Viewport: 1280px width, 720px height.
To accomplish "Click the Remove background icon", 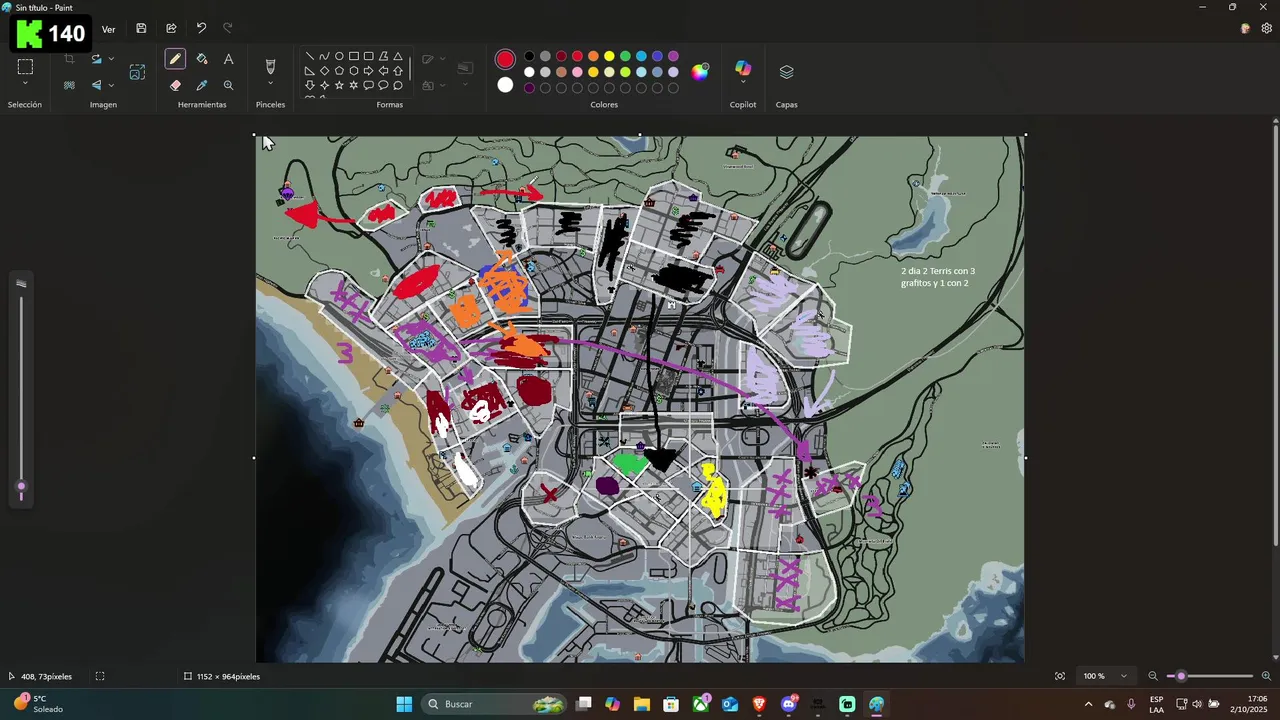I will coord(69,85).
